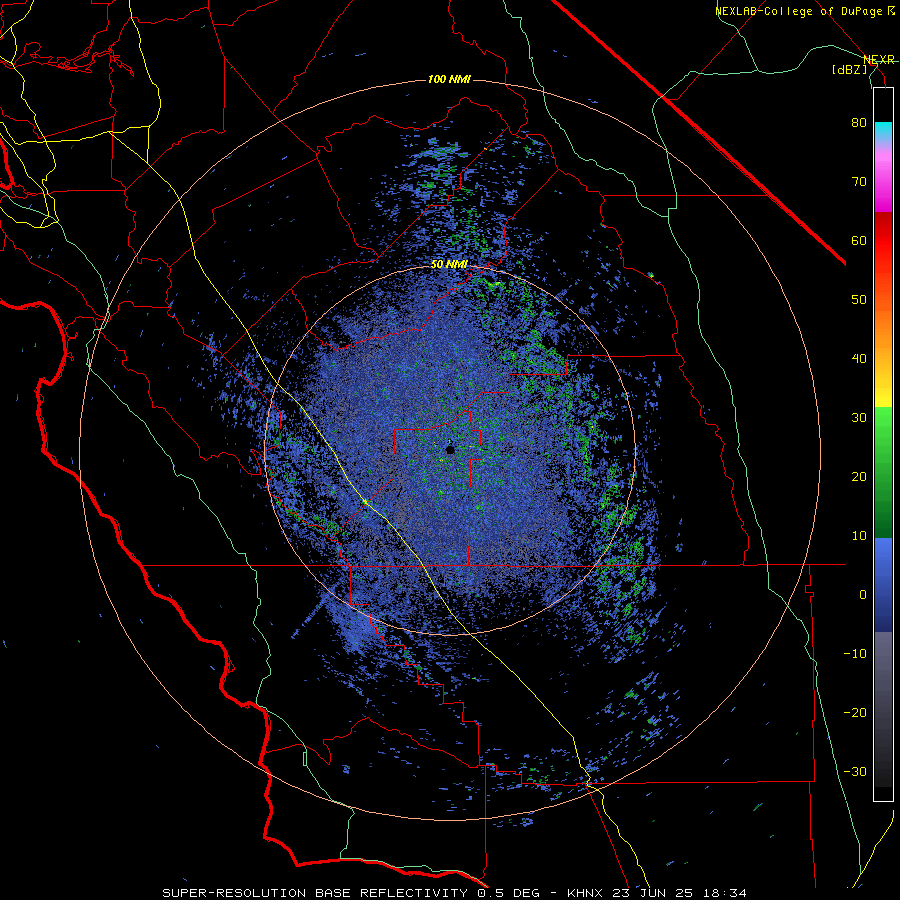Viewport: 900px width, 900px height.
Task: Click the -10 value on the dBZ scale
Action: click(x=855, y=654)
